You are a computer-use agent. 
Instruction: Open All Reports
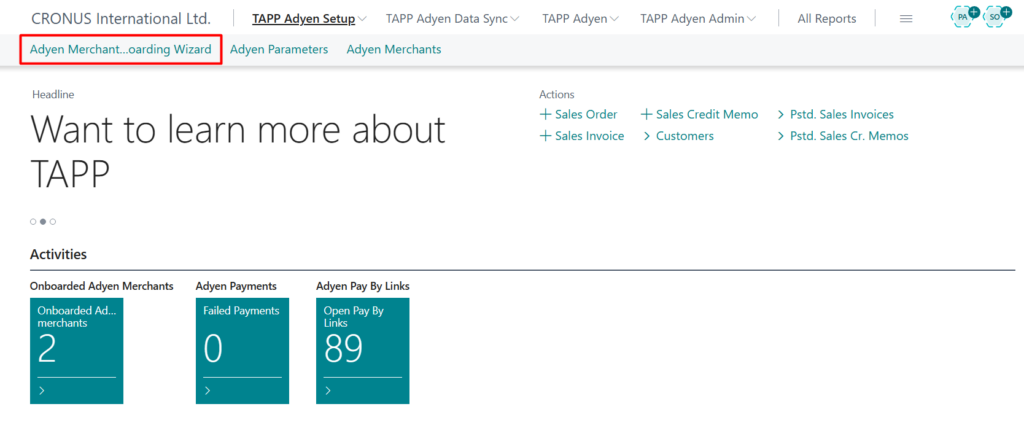826,19
